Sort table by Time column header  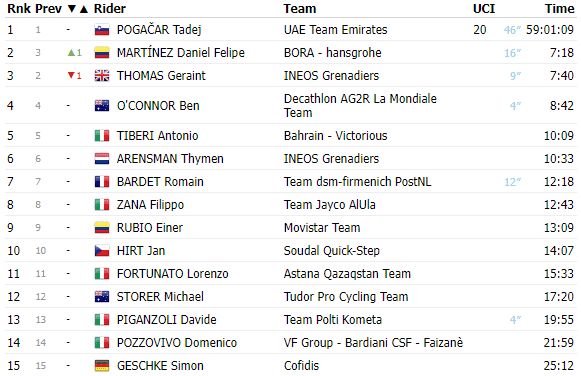coord(559,9)
